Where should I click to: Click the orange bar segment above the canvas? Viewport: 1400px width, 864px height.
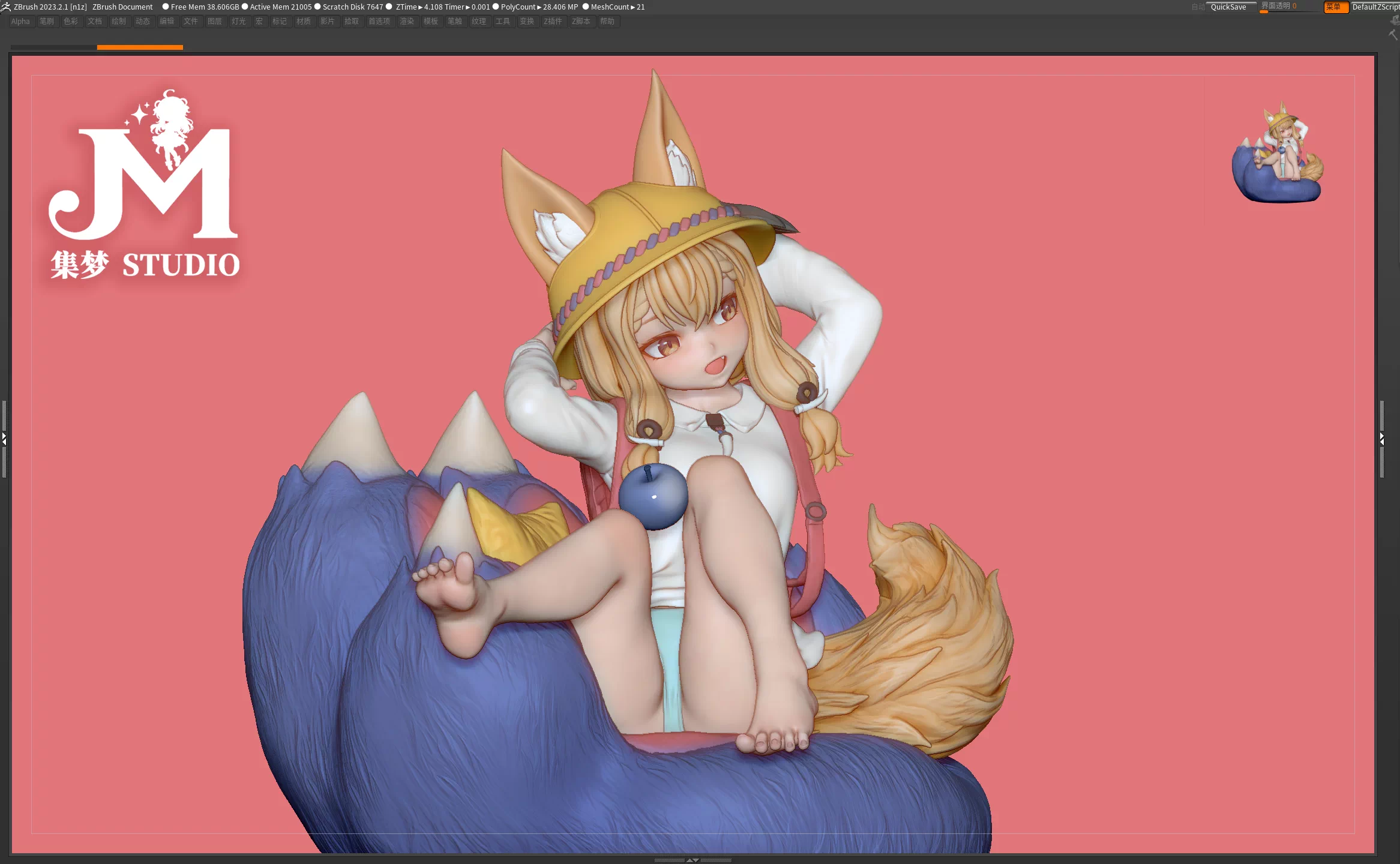(140, 47)
